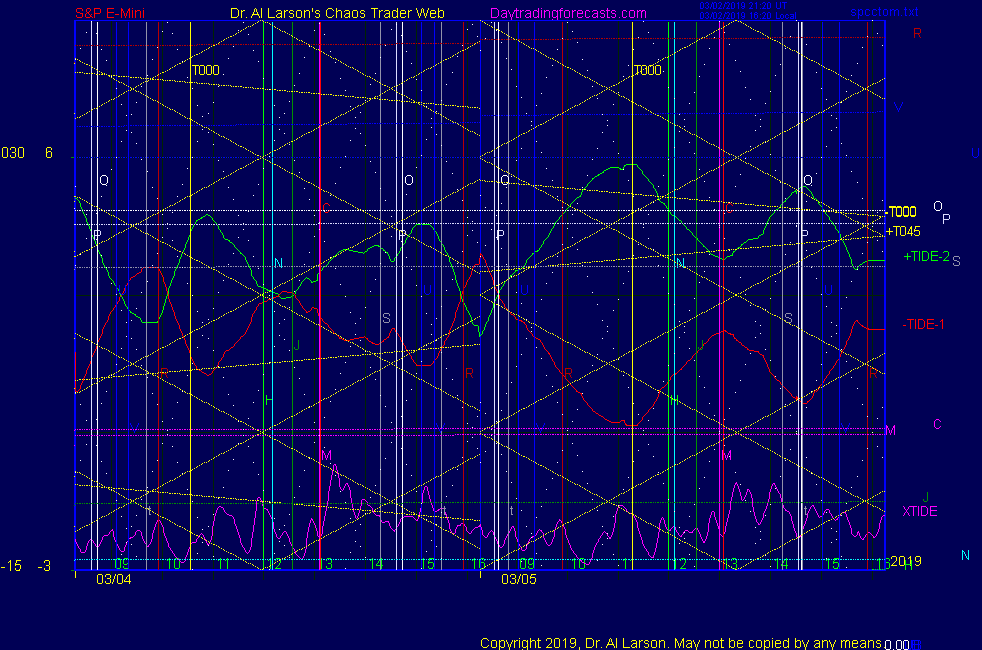
Task: Click the 03/04 date marker on axis
Action: coord(113,578)
